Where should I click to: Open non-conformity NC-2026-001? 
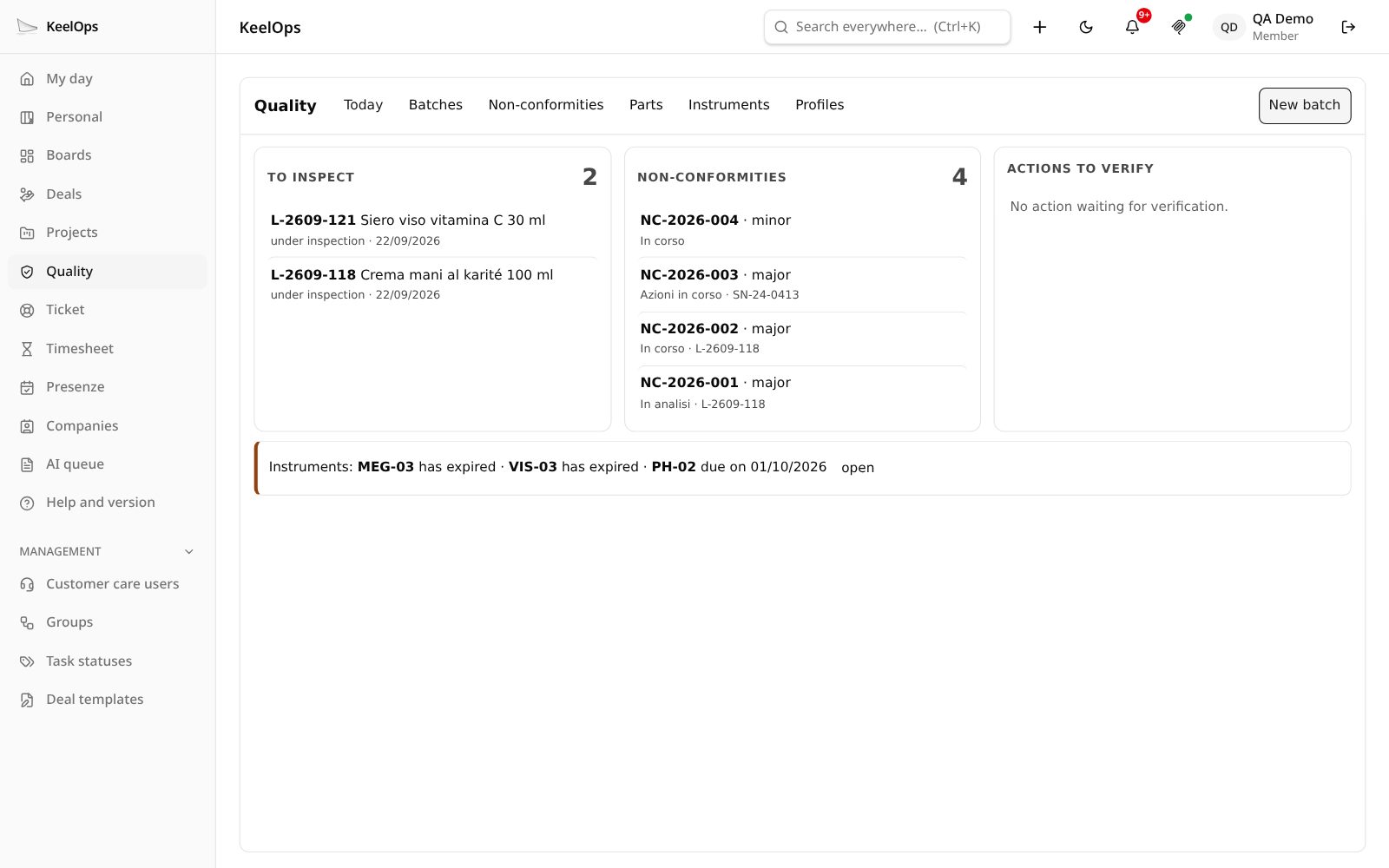pos(802,392)
